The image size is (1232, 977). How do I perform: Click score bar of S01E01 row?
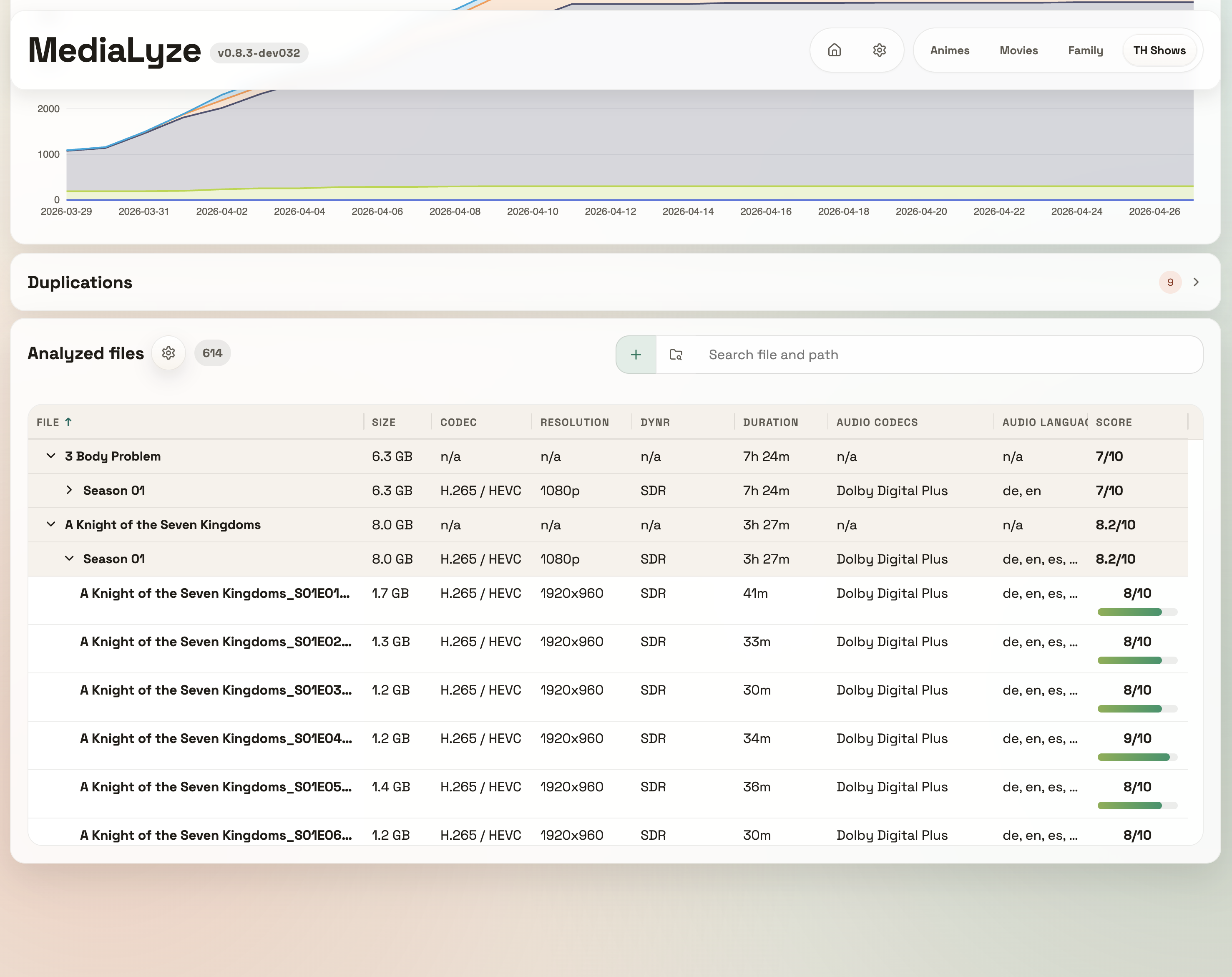[1137, 612]
